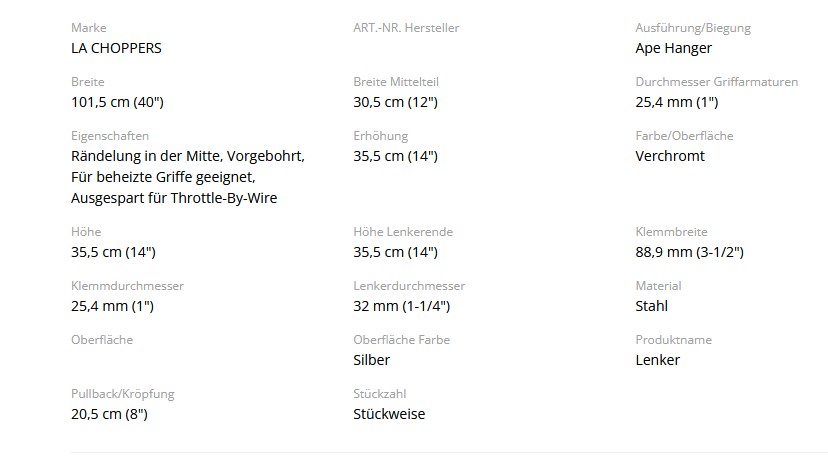Click the Produktname value Lenker

coord(657,360)
